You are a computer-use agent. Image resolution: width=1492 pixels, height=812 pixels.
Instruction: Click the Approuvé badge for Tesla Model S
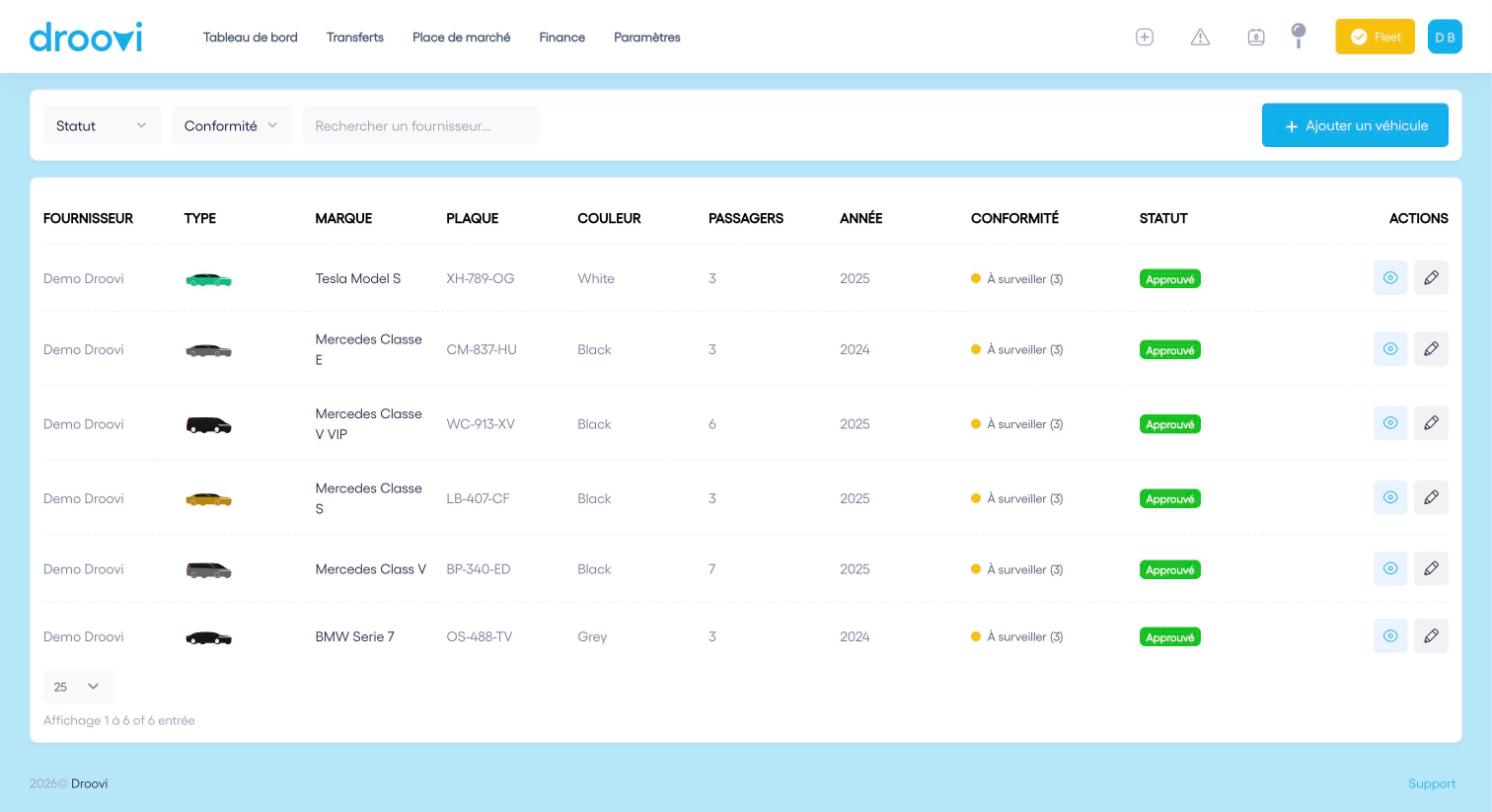[x=1170, y=279]
